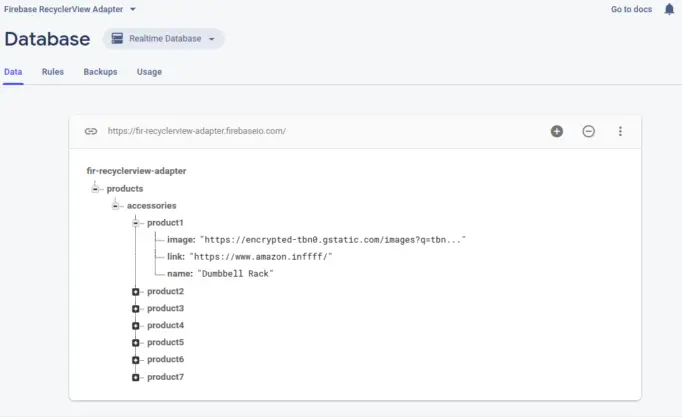682x420 pixels.
Task: Click the Go to docs link
Action: tap(631, 9)
